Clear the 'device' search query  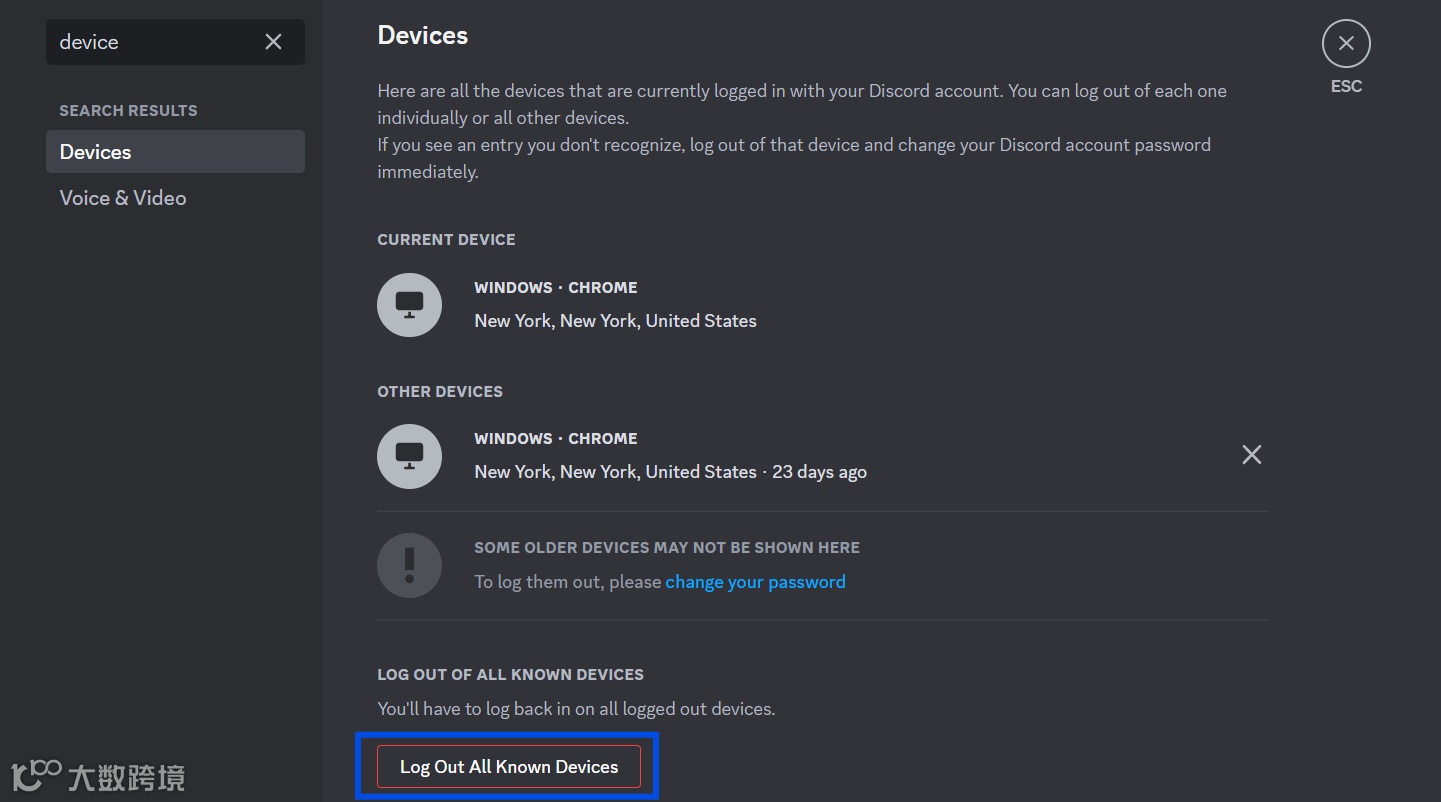[x=273, y=42]
